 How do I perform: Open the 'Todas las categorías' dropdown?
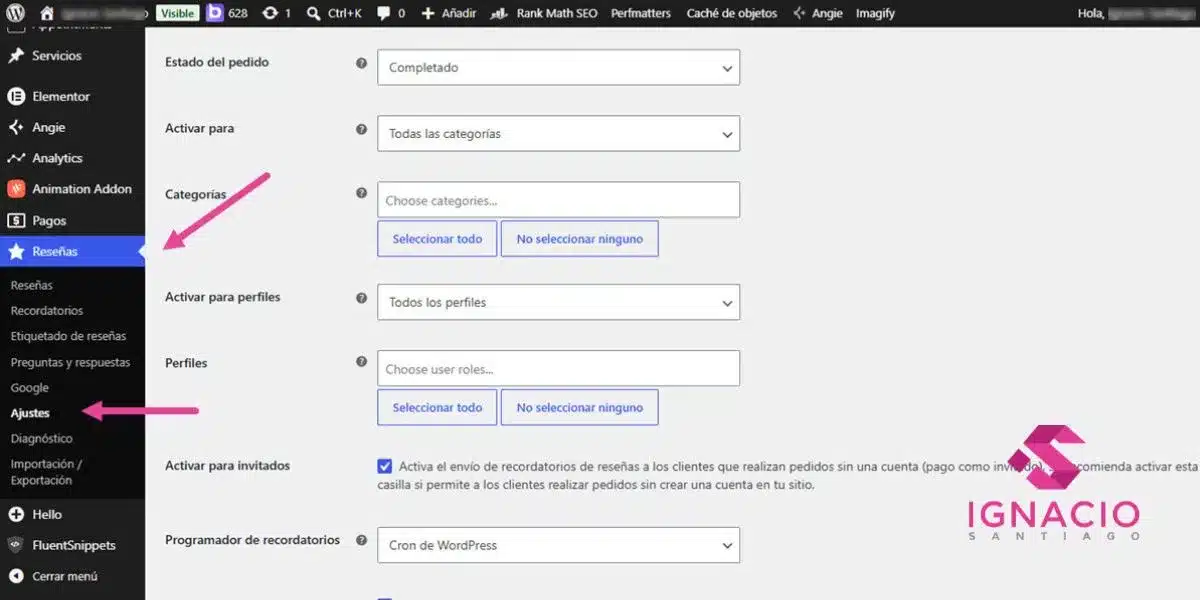pyautogui.click(x=558, y=134)
